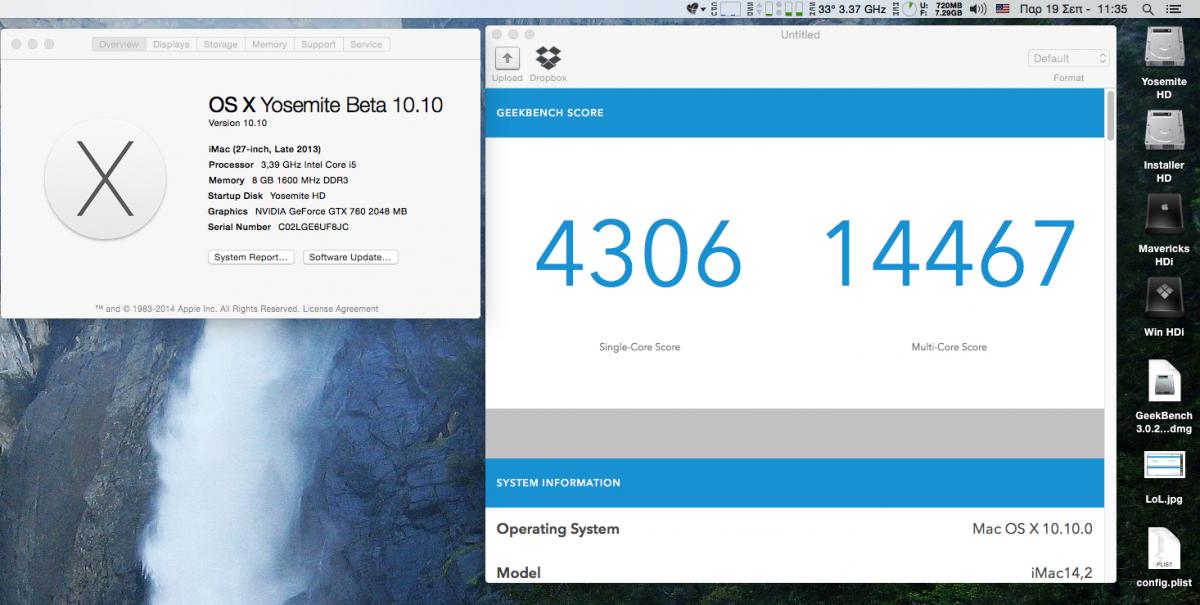This screenshot has height=605, width=1200.
Task: Click the Single-Core score 4306
Action: (638, 252)
